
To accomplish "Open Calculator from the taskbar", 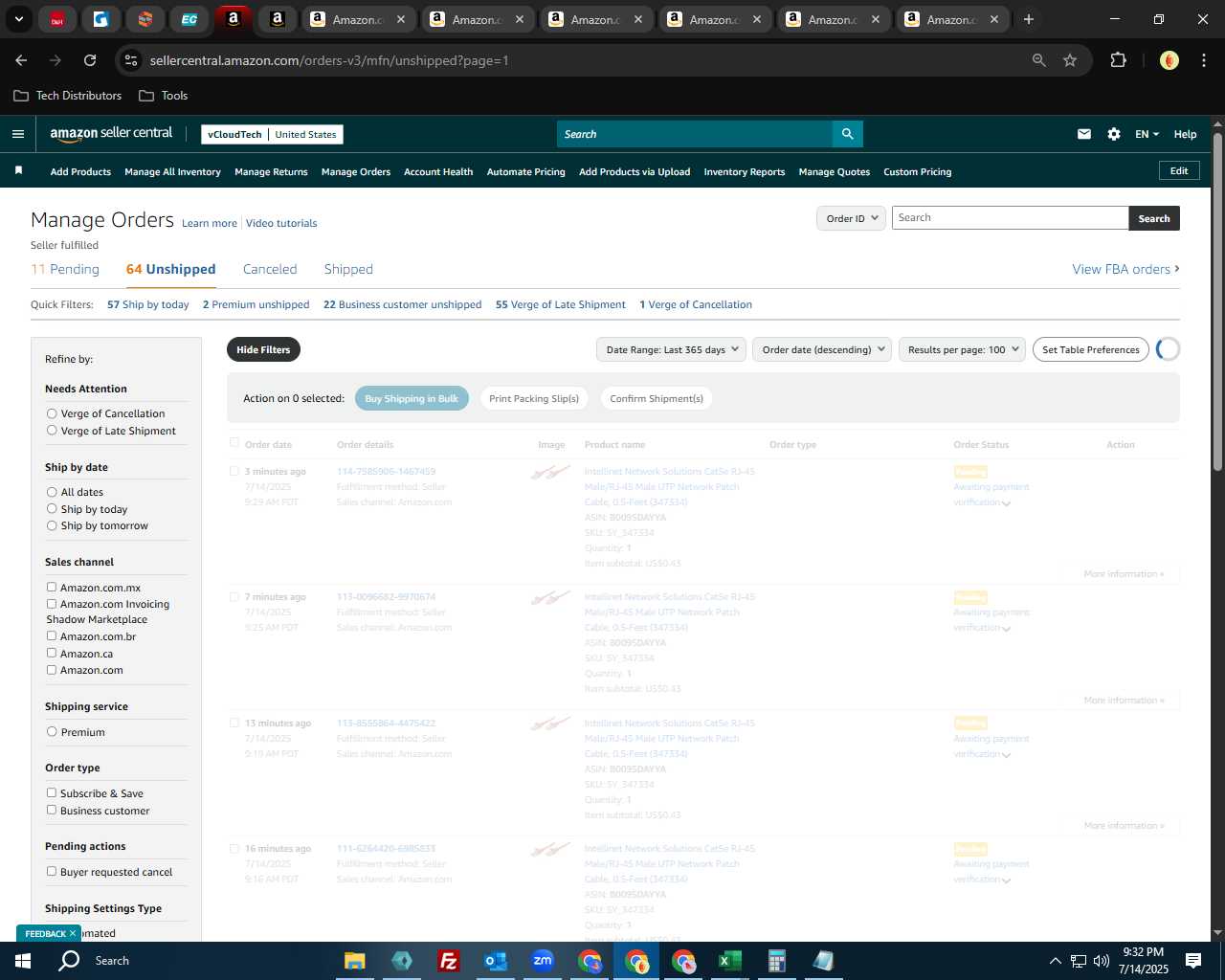I will click(x=776, y=961).
